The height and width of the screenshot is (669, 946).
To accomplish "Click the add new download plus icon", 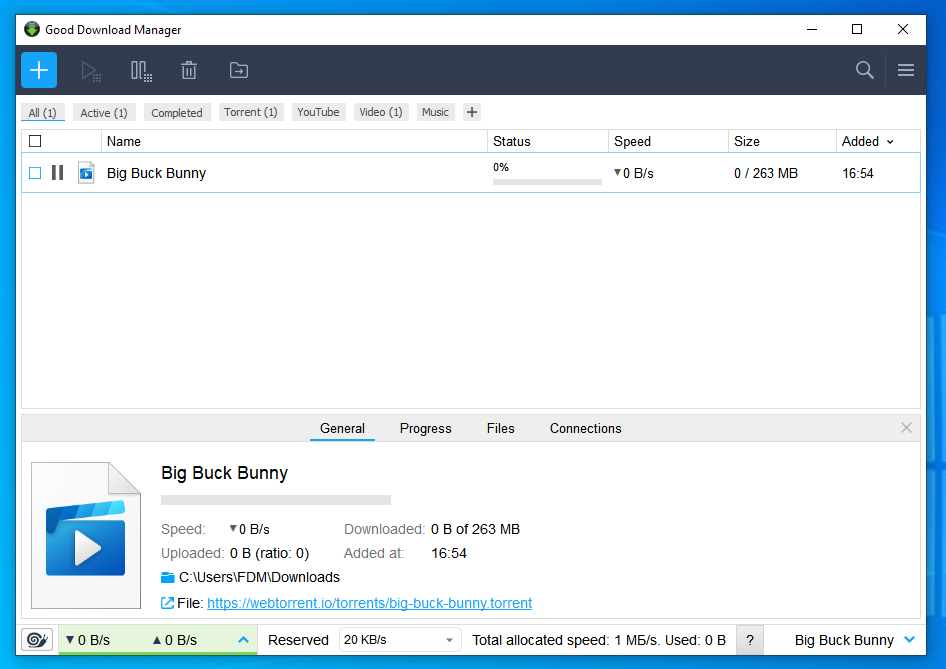I will point(38,70).
